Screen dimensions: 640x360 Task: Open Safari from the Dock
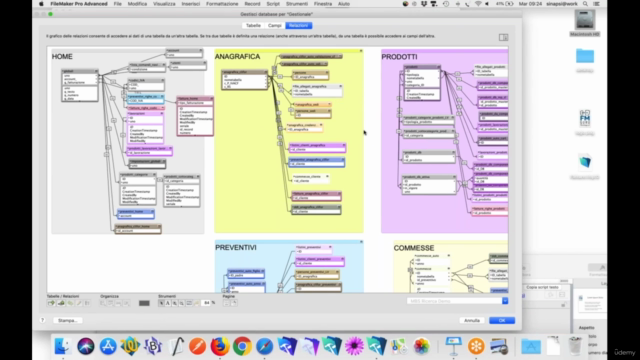264,347
